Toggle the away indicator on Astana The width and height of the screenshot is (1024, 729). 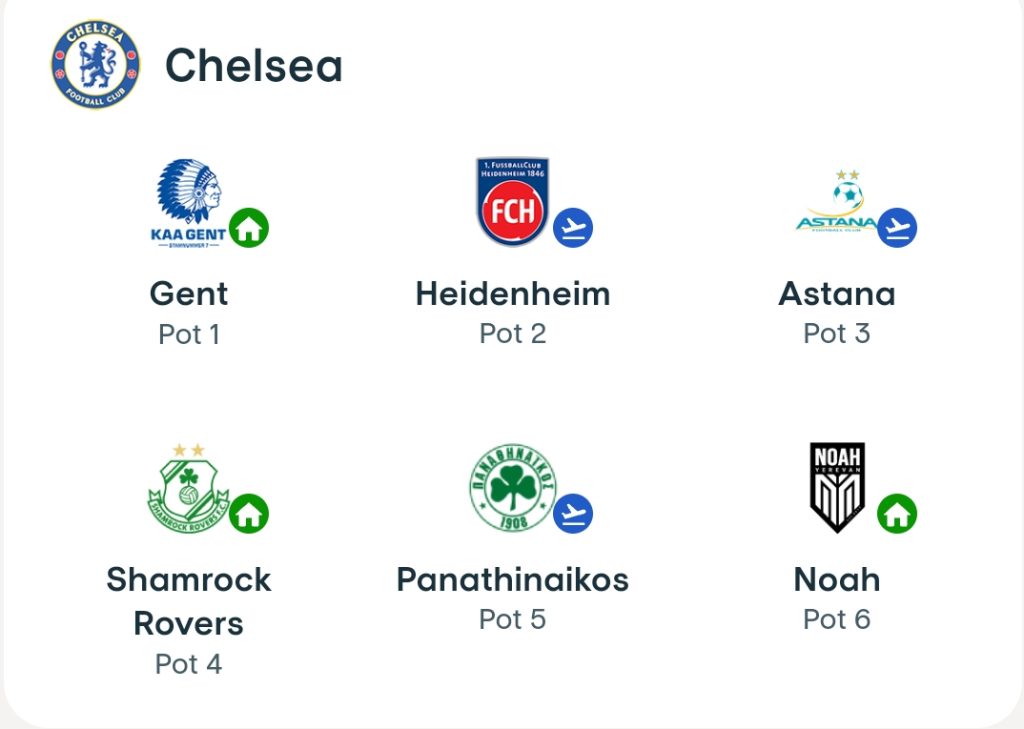click(899, 227)
